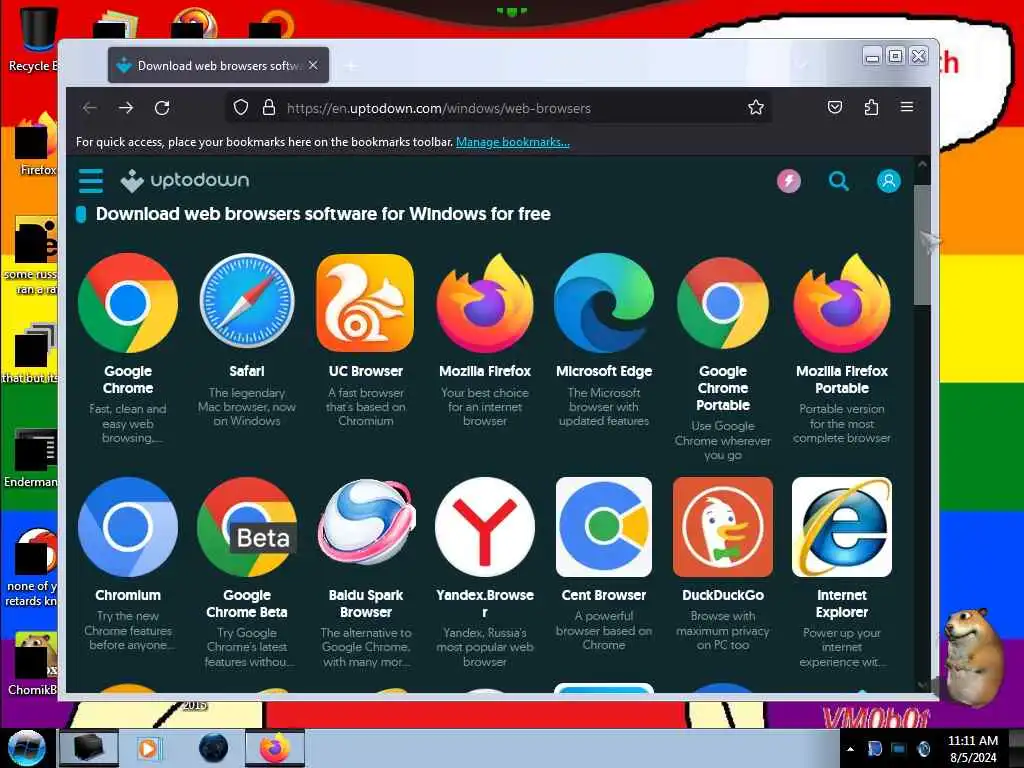Open the DuckDuckGo duck icon

point(723,527)
